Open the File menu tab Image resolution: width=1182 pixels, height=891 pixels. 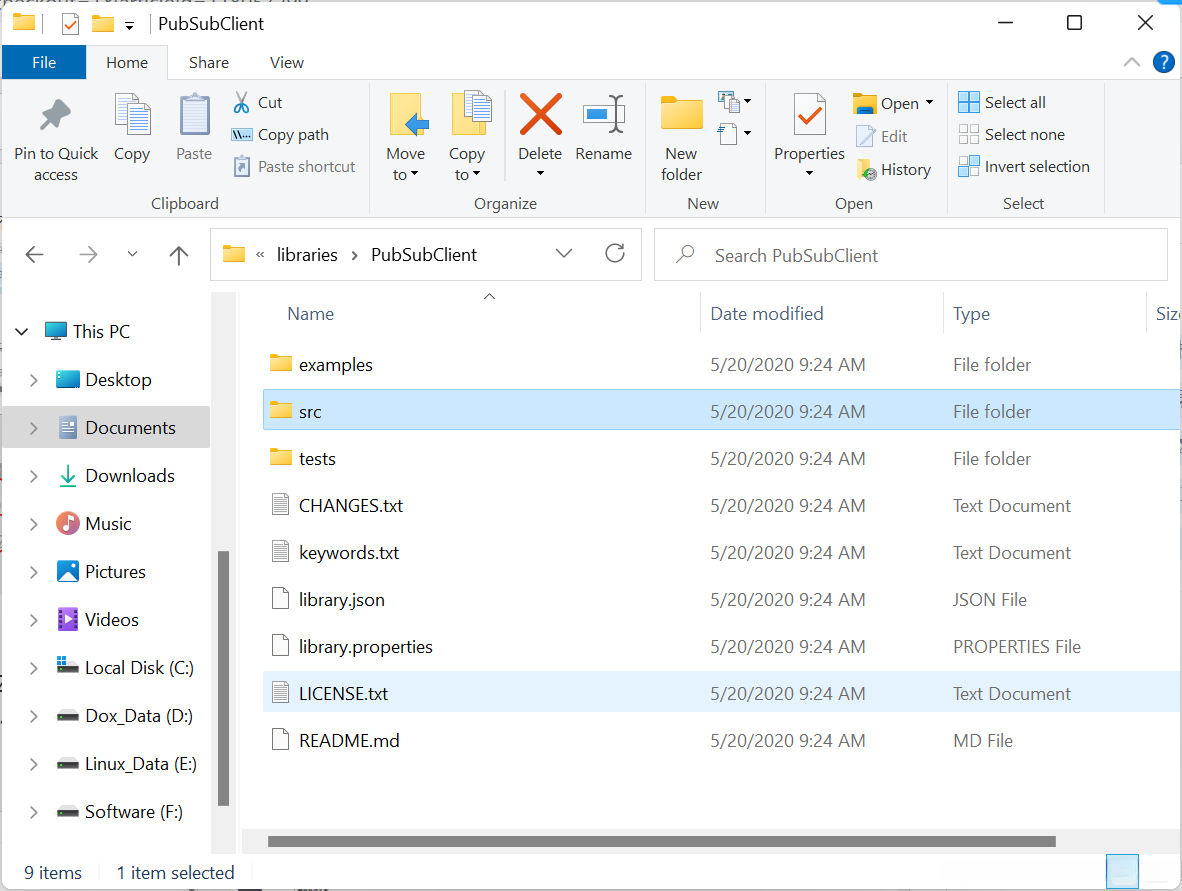coord(44,63)
